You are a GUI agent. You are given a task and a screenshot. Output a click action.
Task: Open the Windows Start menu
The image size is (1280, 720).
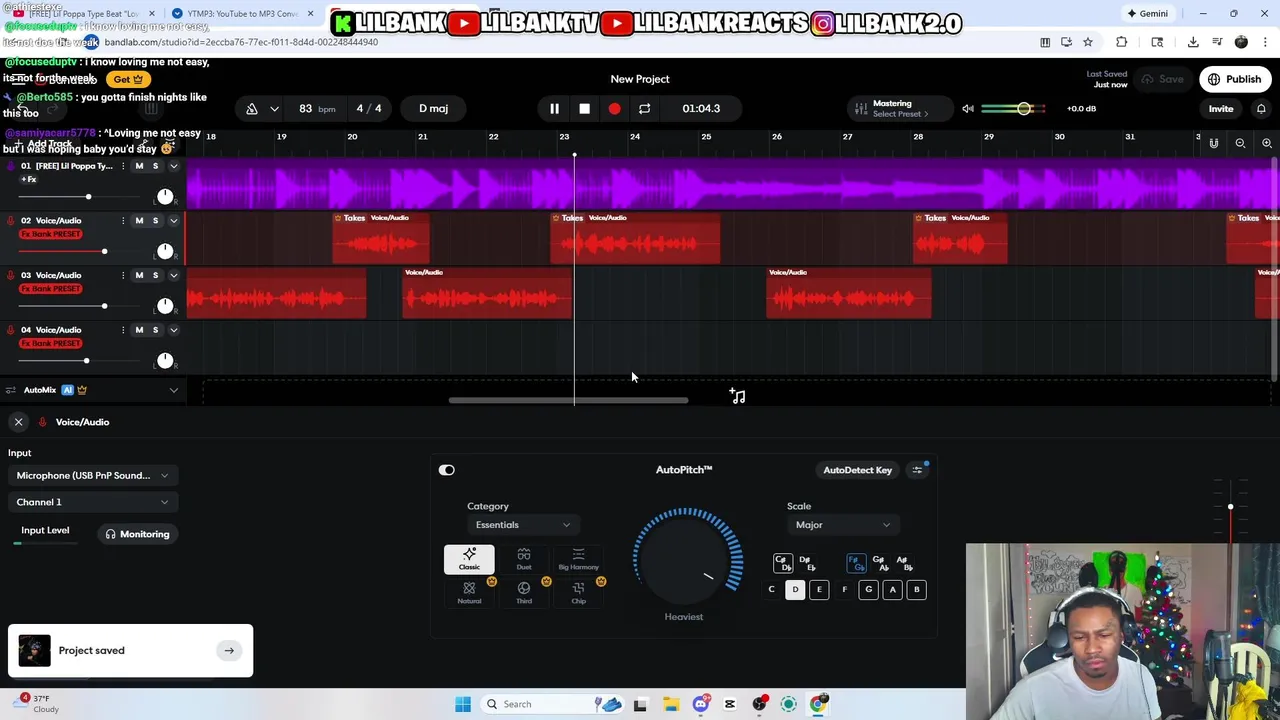[463, 704]
